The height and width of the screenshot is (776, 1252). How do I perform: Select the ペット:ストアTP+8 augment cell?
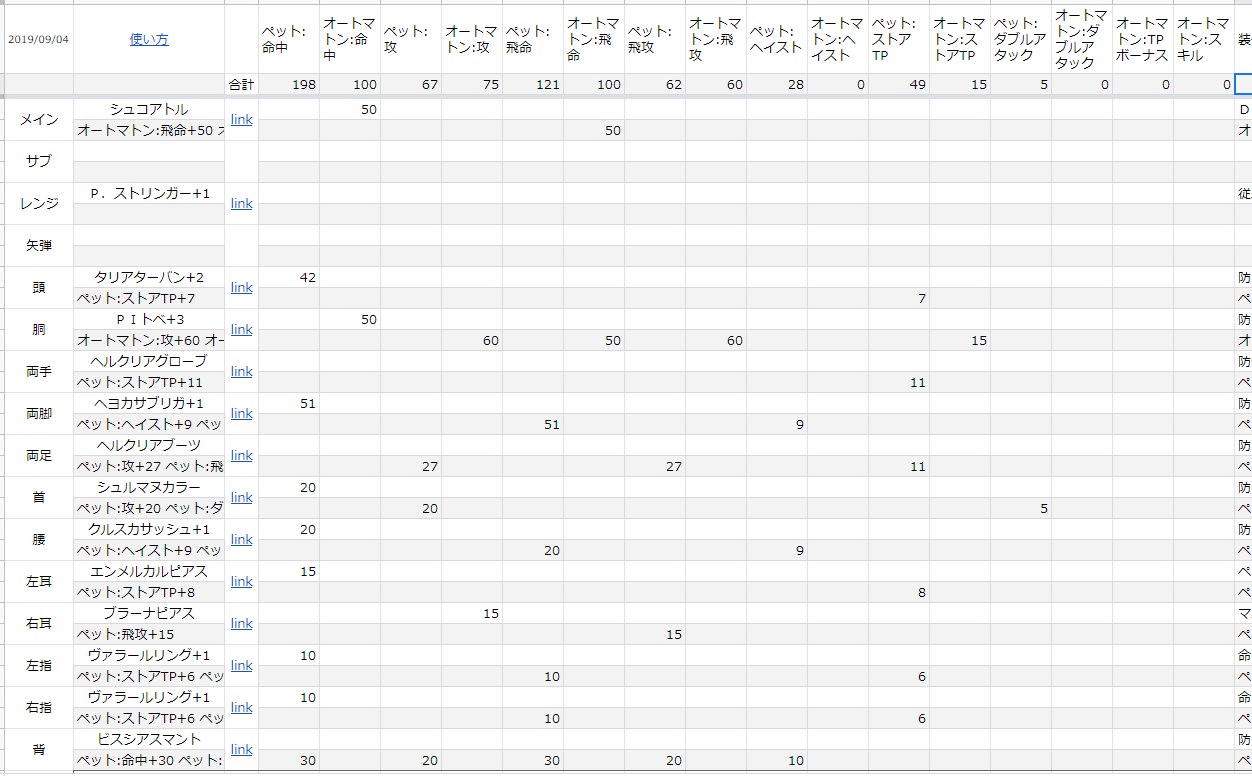(149, 592)
